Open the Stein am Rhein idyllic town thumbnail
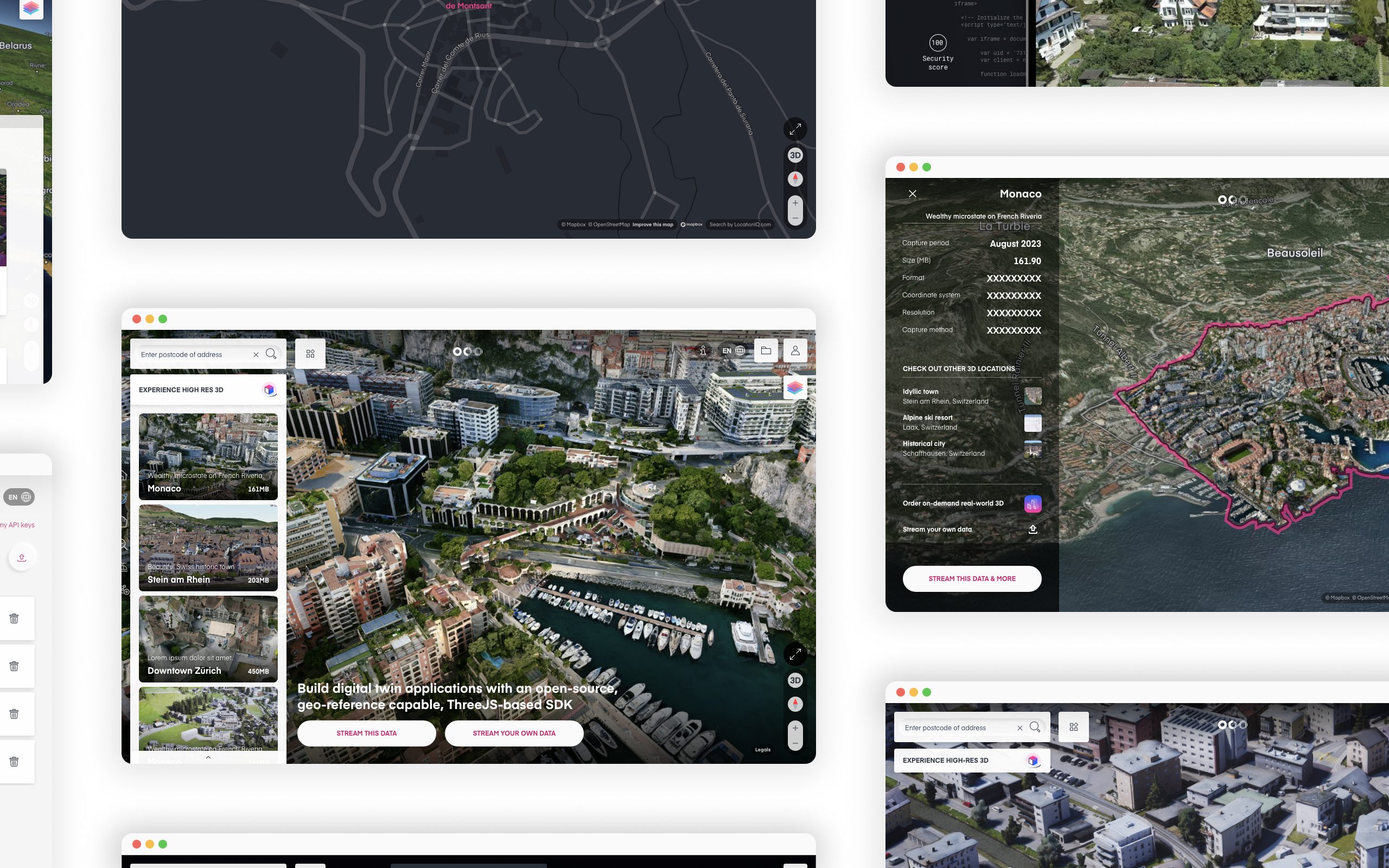This screenshot has width=1389, height=868. tap(1033, 396)
